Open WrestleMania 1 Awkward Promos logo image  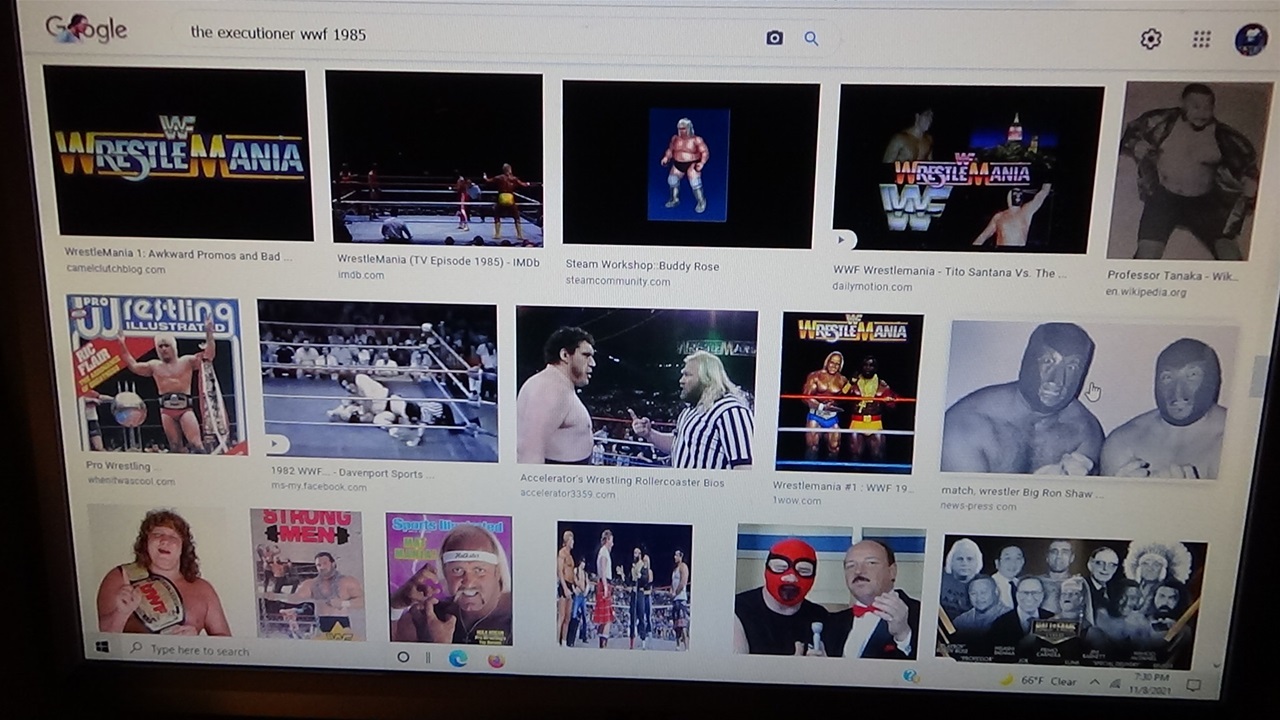point(178,153)
